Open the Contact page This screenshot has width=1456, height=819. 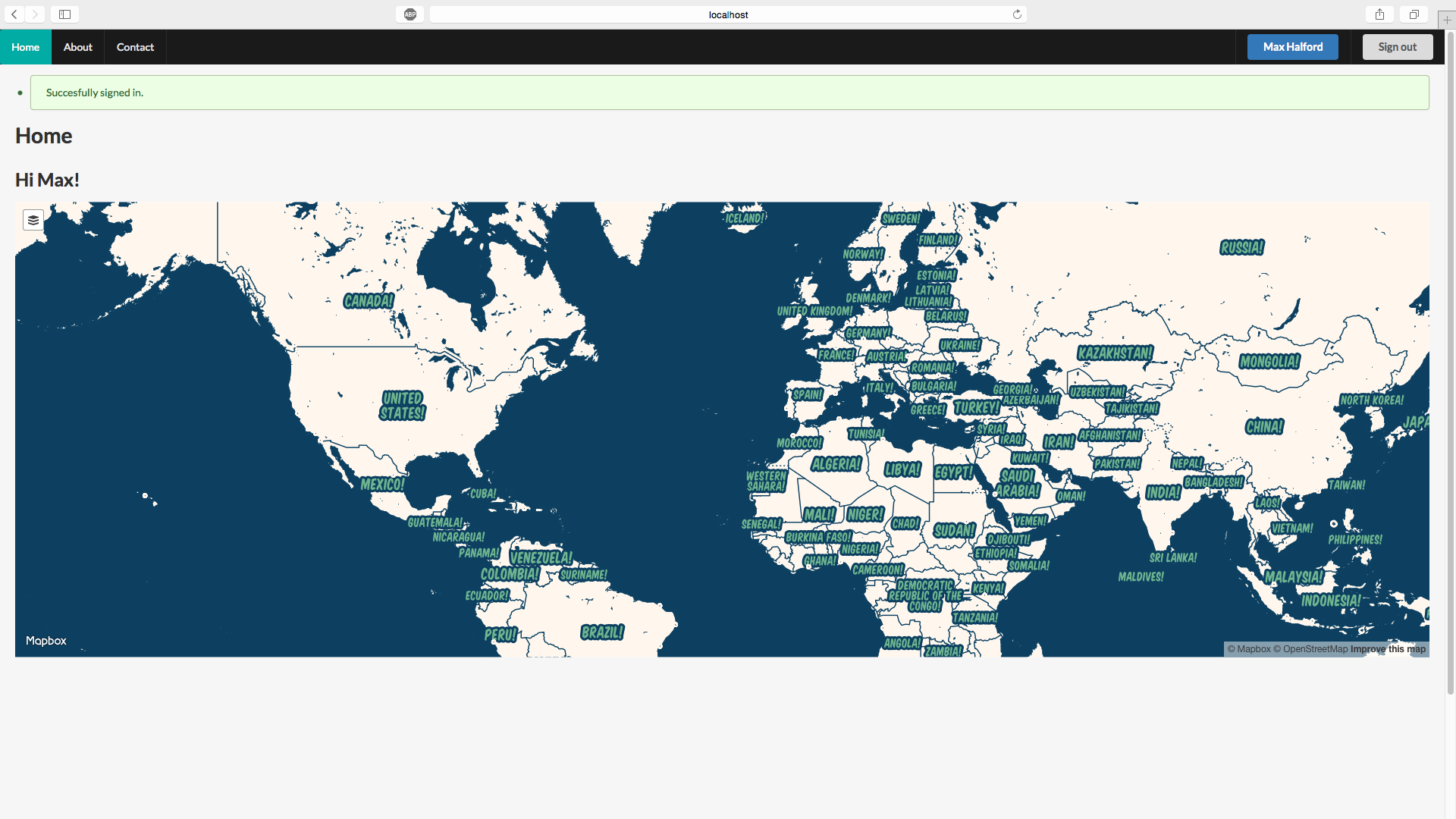click(x=135, y=47)
